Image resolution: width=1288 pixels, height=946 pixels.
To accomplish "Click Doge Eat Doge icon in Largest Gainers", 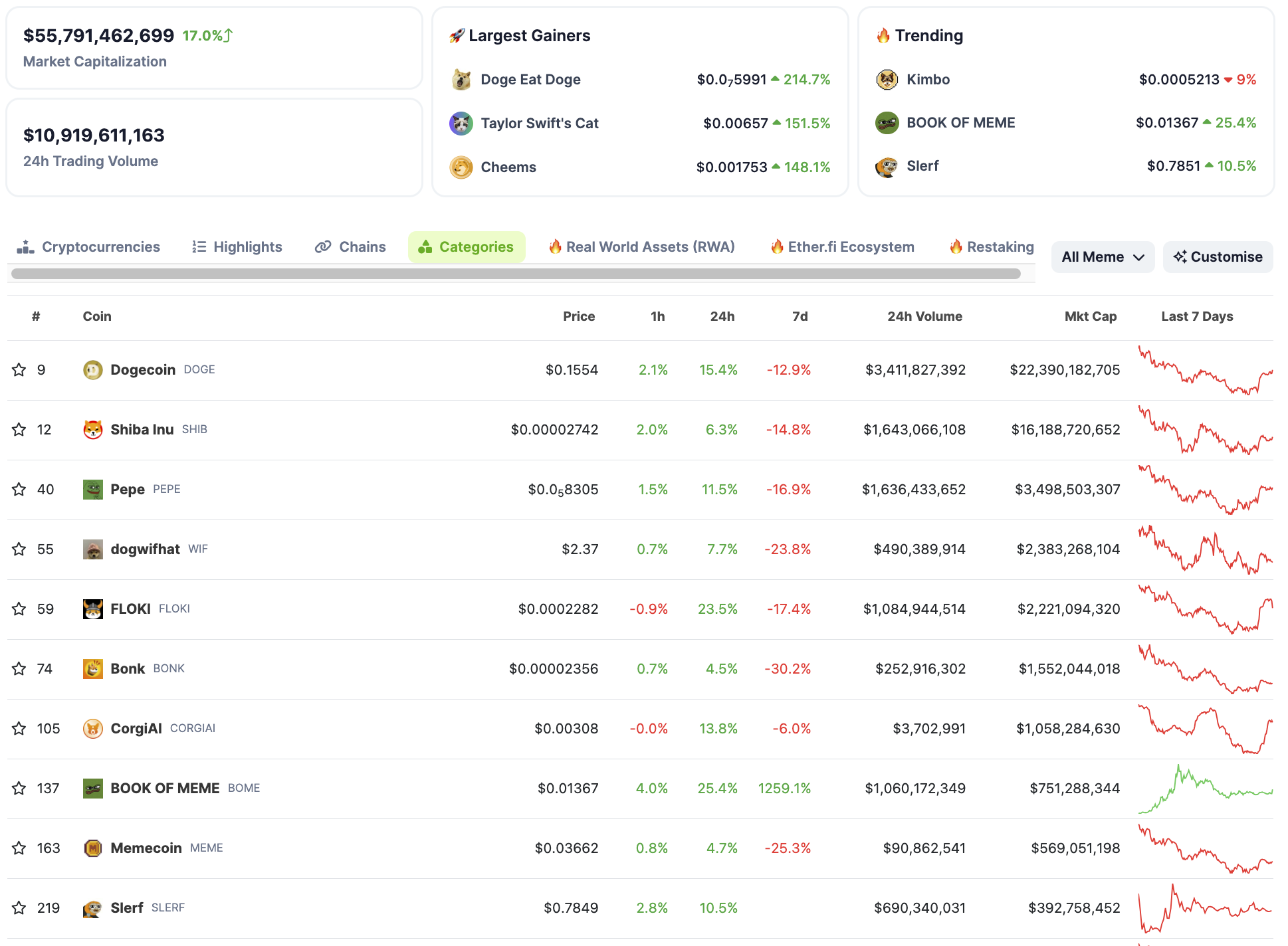I will pos(461,80).
